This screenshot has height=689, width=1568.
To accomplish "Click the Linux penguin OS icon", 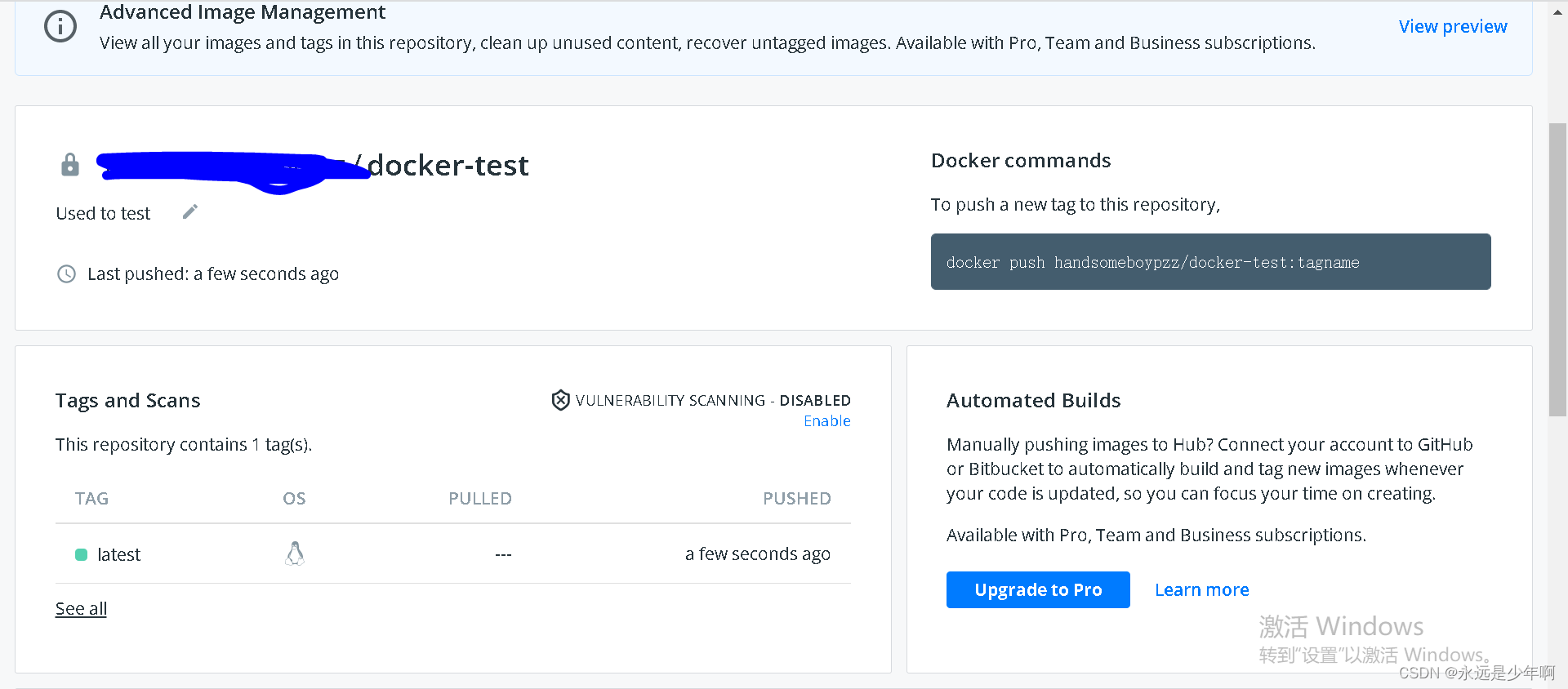I will point(295,553).
